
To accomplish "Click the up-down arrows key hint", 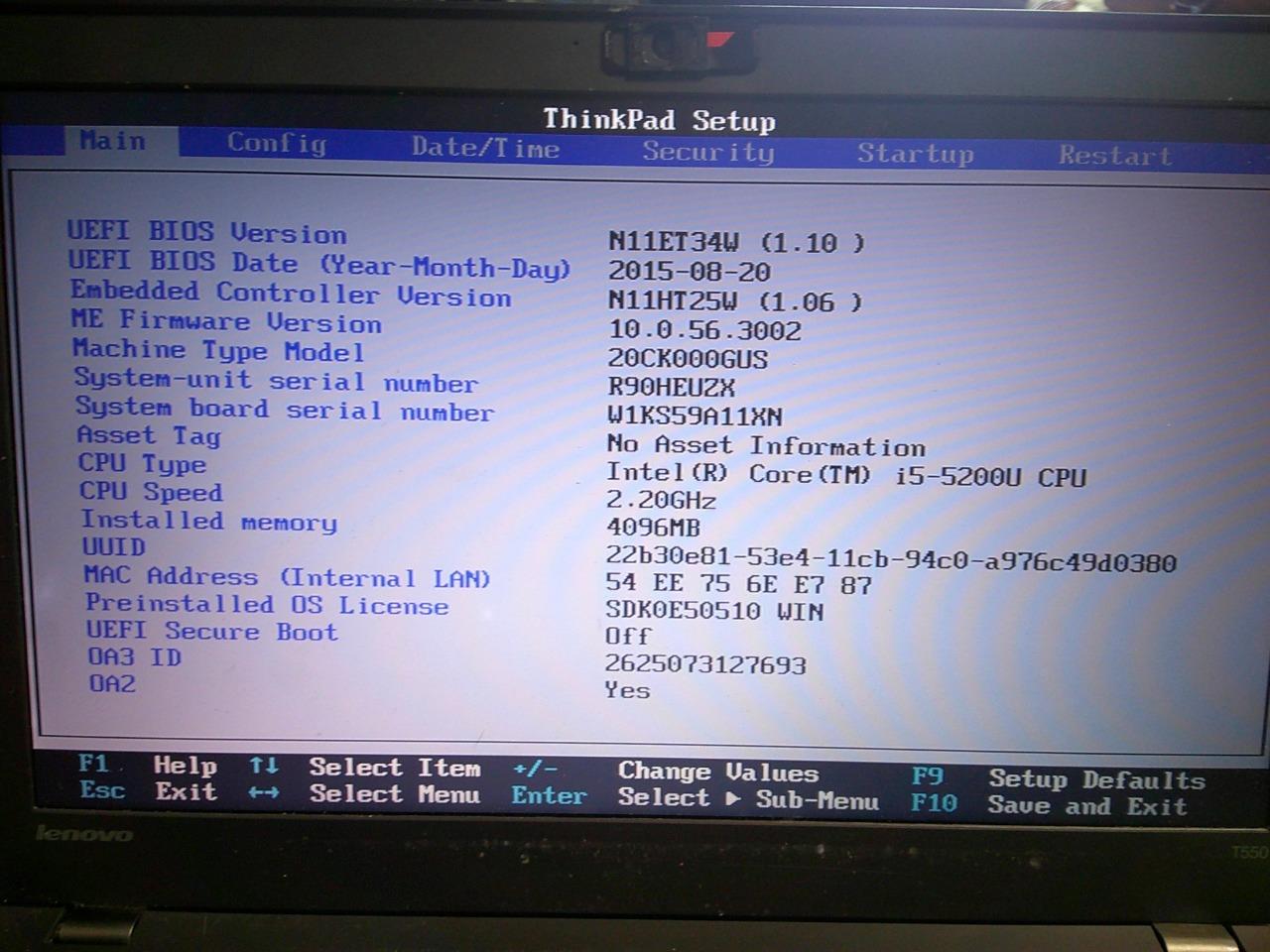I will 264,766.
